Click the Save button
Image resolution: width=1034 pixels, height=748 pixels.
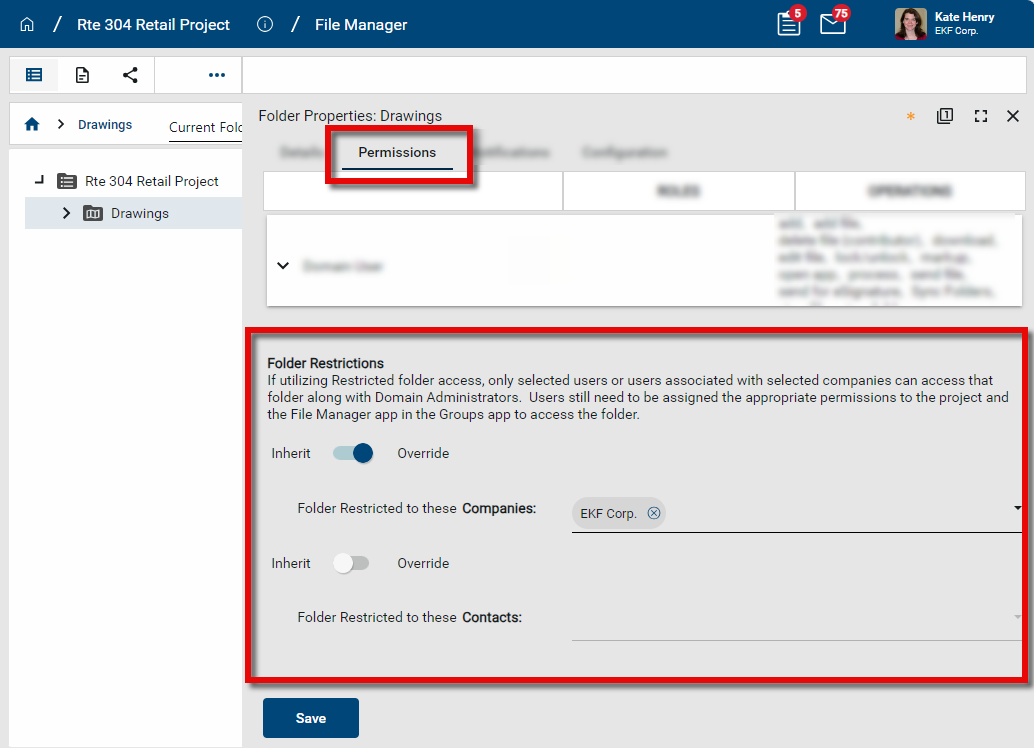(x=310, y=718)
